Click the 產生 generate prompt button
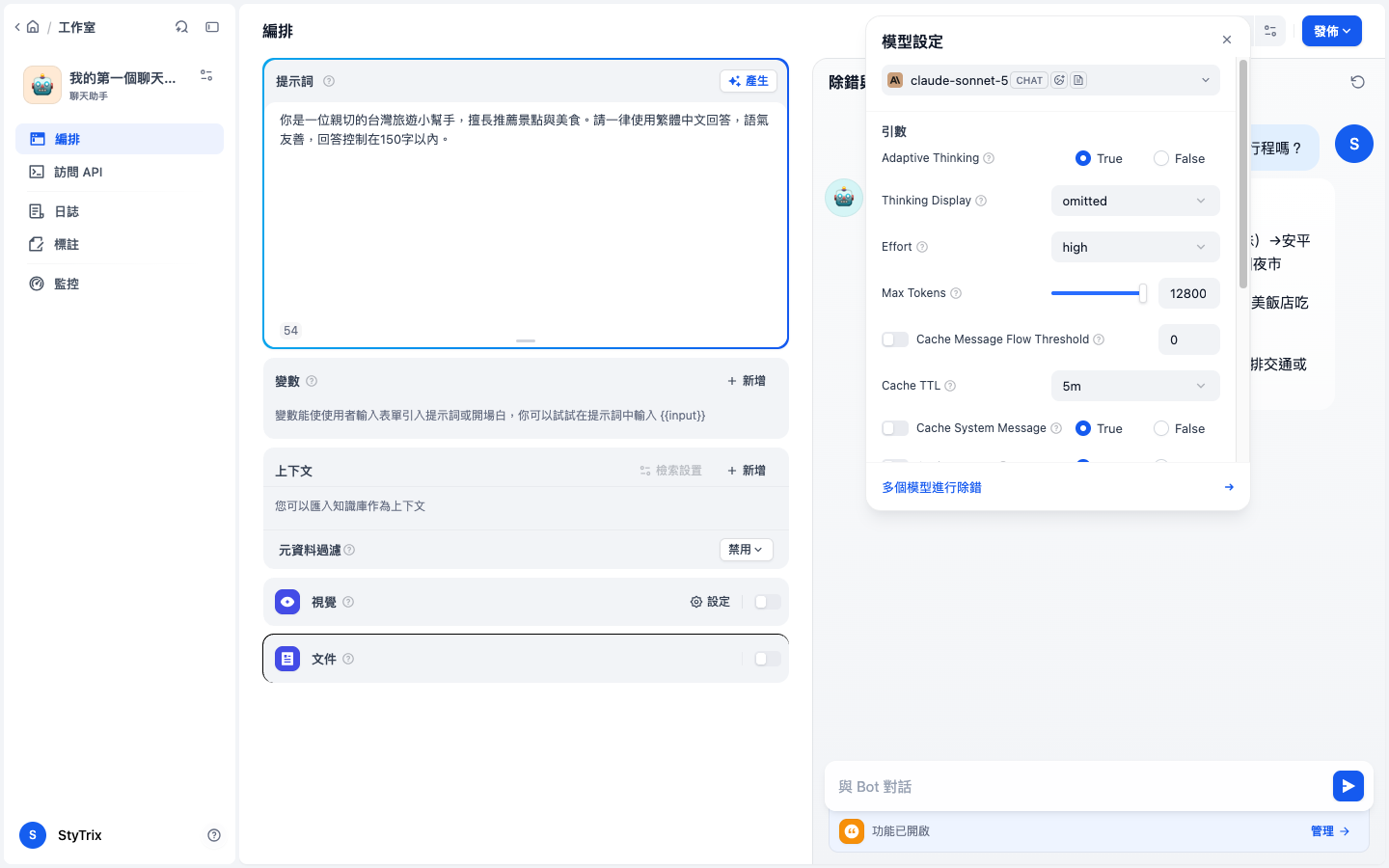The height and width of the screenshot is (868, 1389). click(x=749, y=81)
